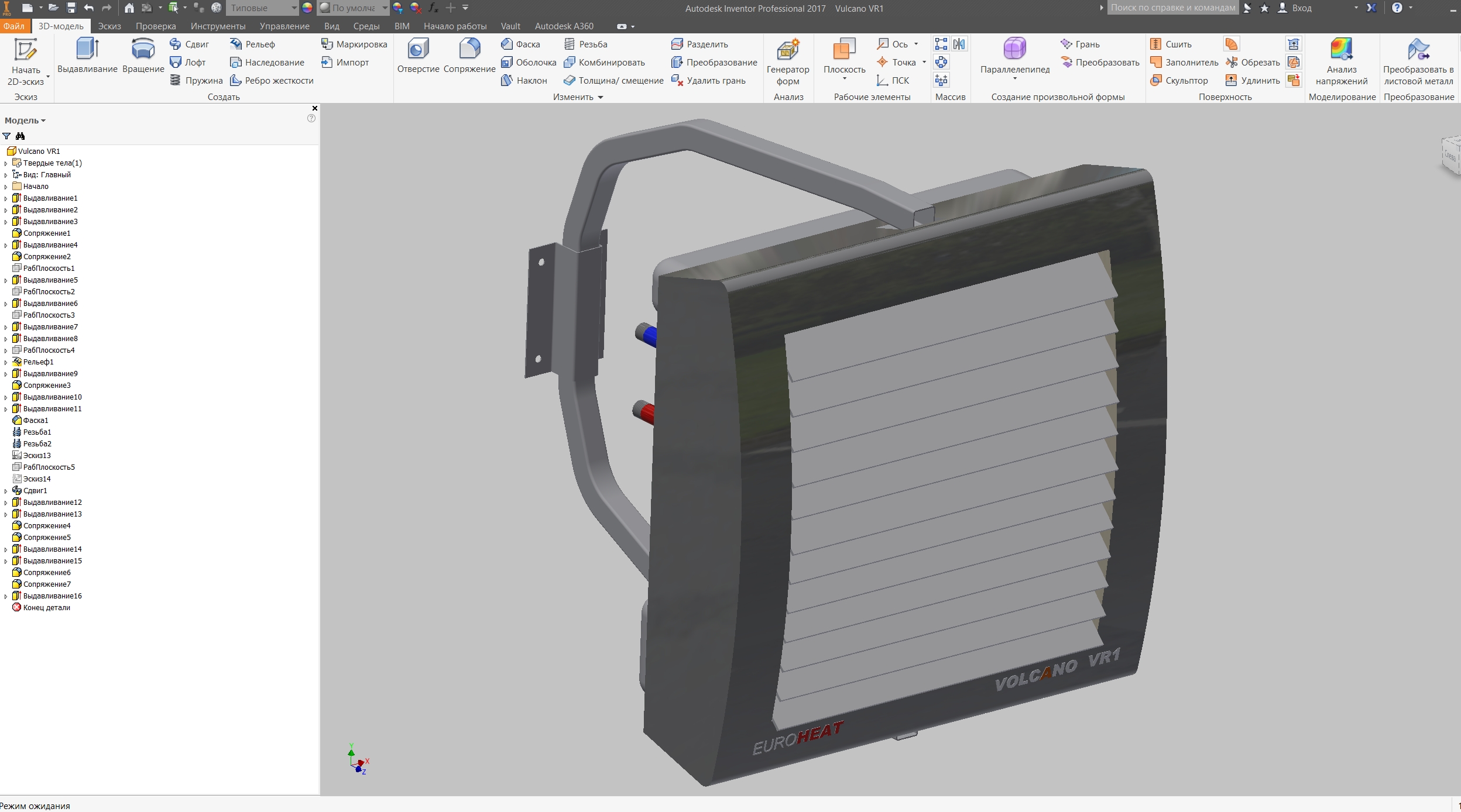Click the Комбинировать tool

(x=604, y=62)
